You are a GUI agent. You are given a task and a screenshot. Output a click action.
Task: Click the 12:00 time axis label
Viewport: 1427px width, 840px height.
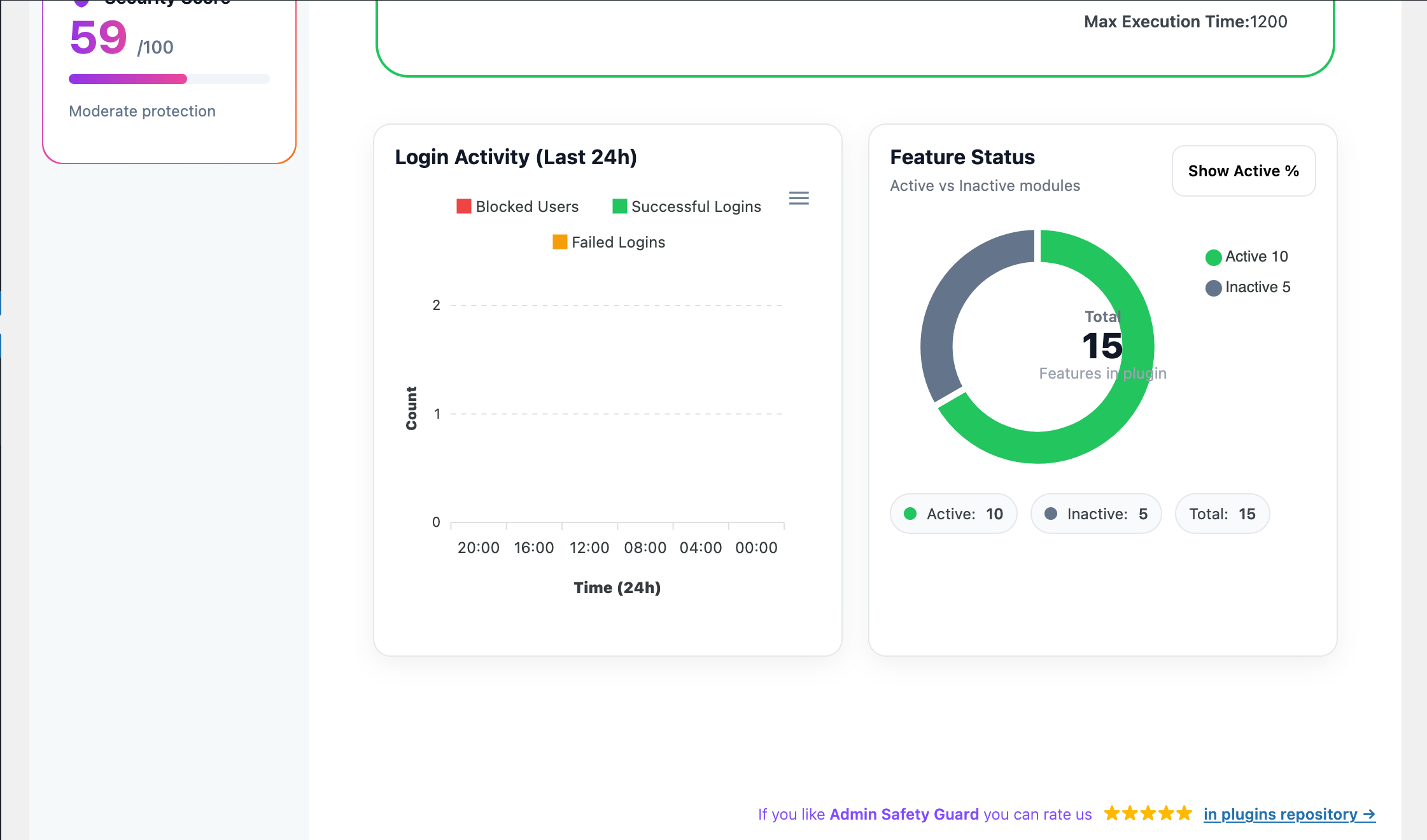(589, 548)
